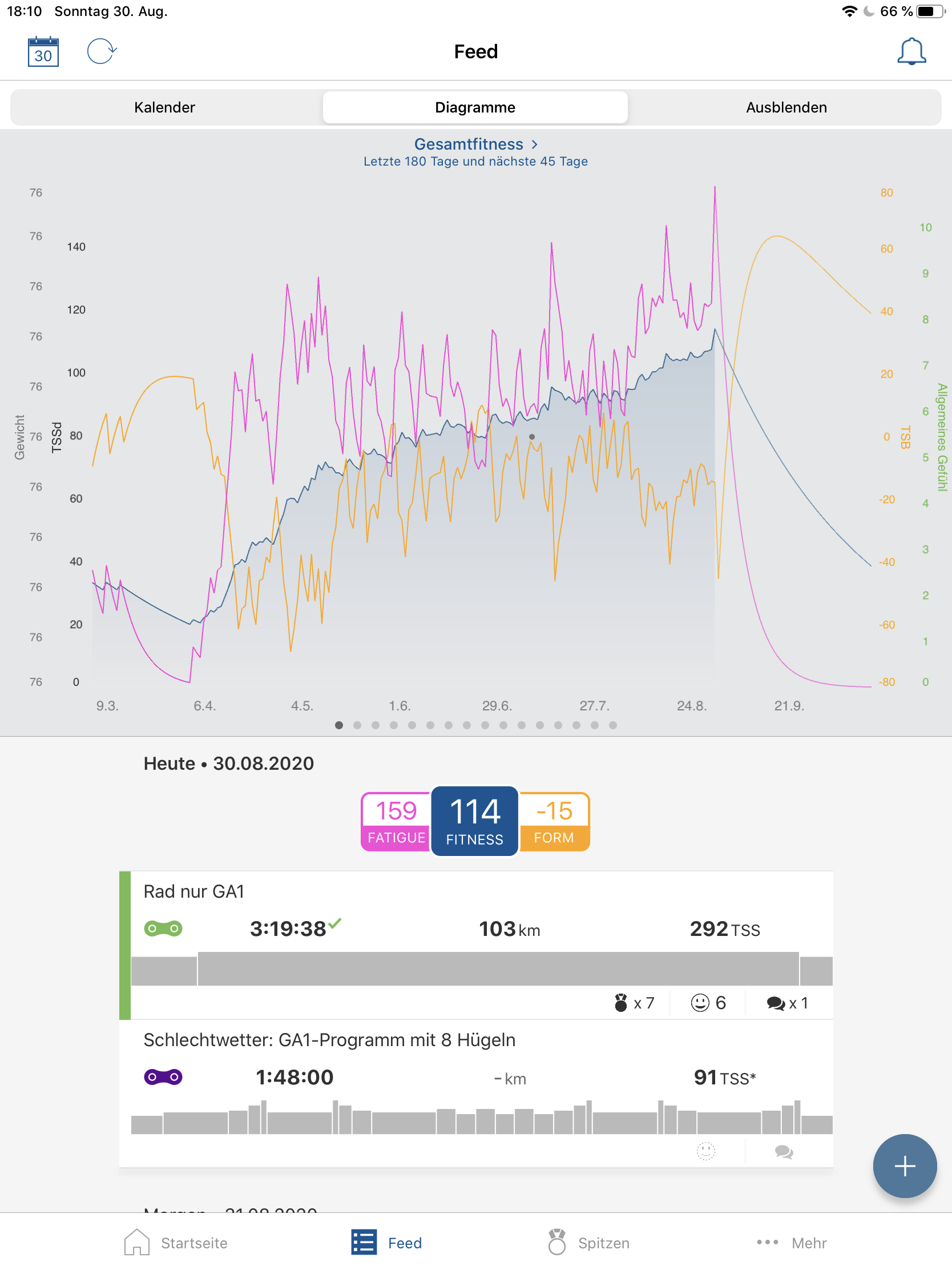Open the Mehr menu
Image resolution: width=952 pixels, height=1270 pixels.
[x=792, y=1243]
